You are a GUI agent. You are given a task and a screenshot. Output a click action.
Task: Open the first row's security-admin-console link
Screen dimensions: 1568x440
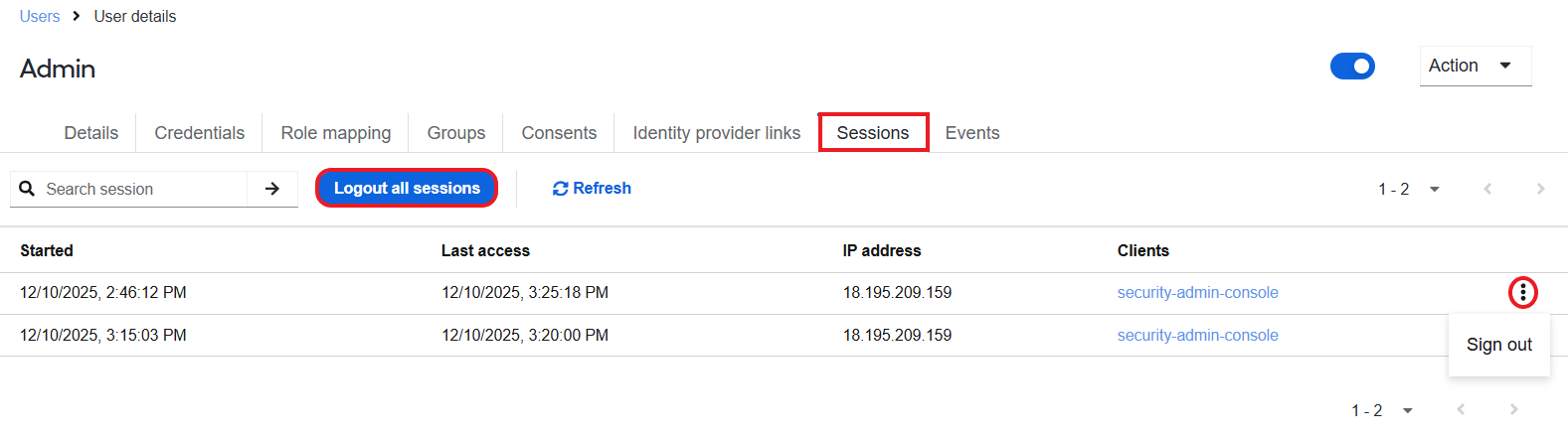pyautogui.click(x=1197, y=292)
